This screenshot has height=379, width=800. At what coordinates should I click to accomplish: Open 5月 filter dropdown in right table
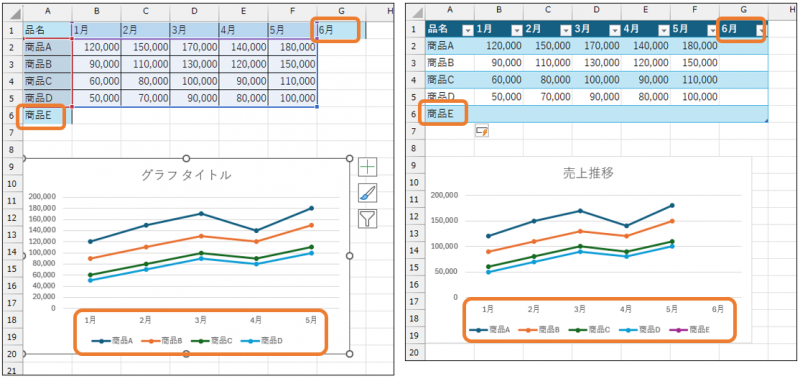pyautogui.click(x=712, y=31)
